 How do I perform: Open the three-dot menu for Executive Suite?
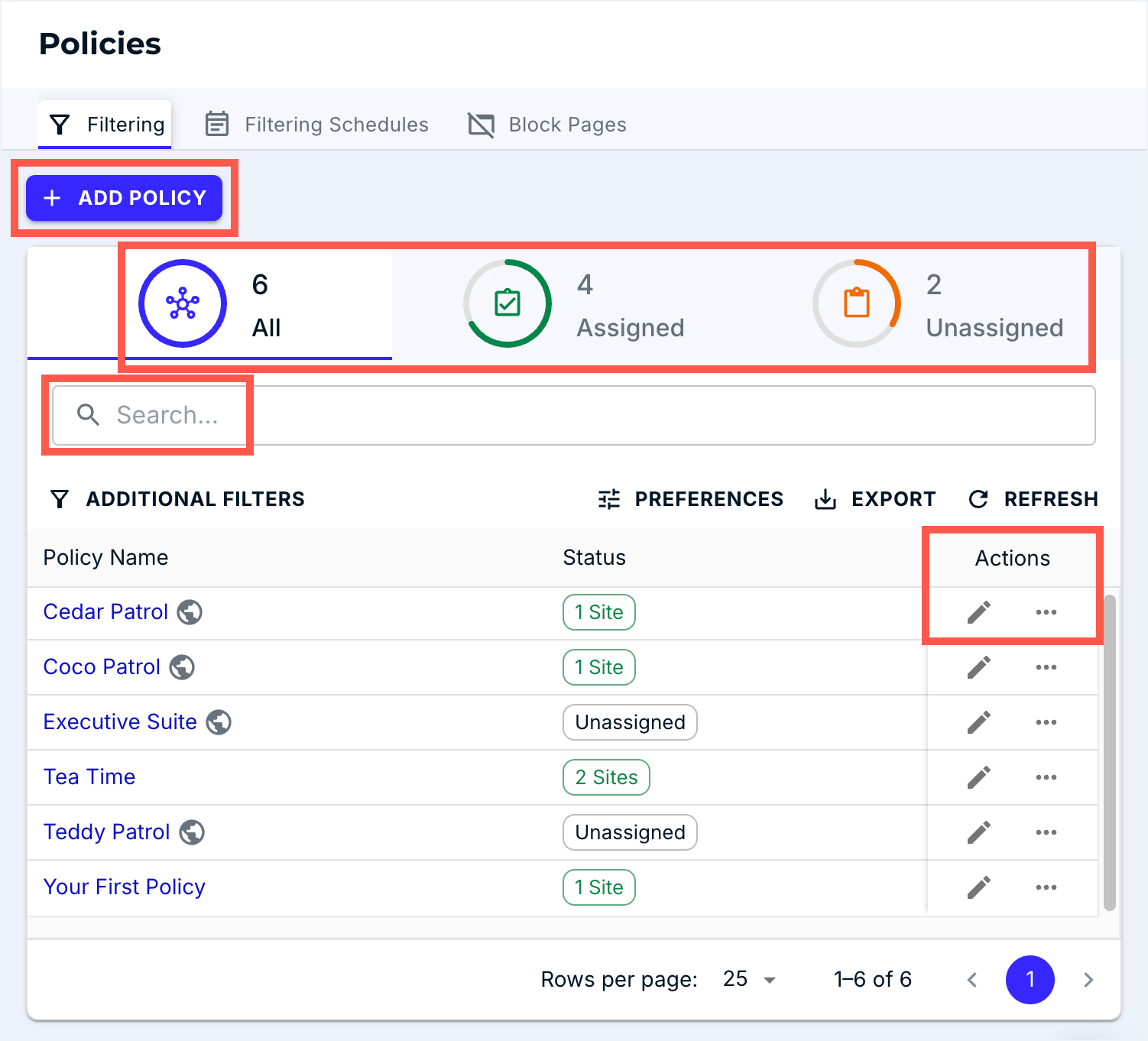1046,722
